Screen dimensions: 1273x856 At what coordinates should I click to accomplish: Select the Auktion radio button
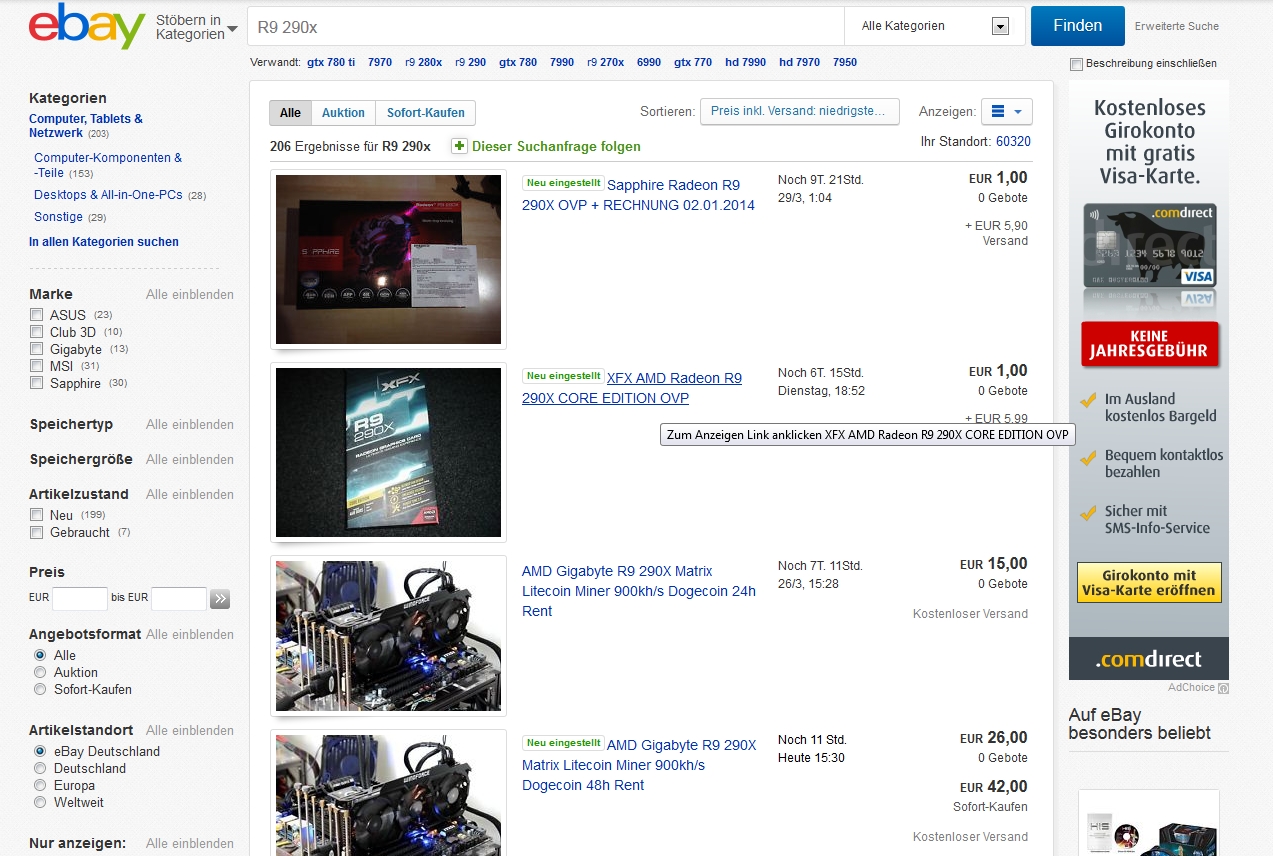point(40,672)
